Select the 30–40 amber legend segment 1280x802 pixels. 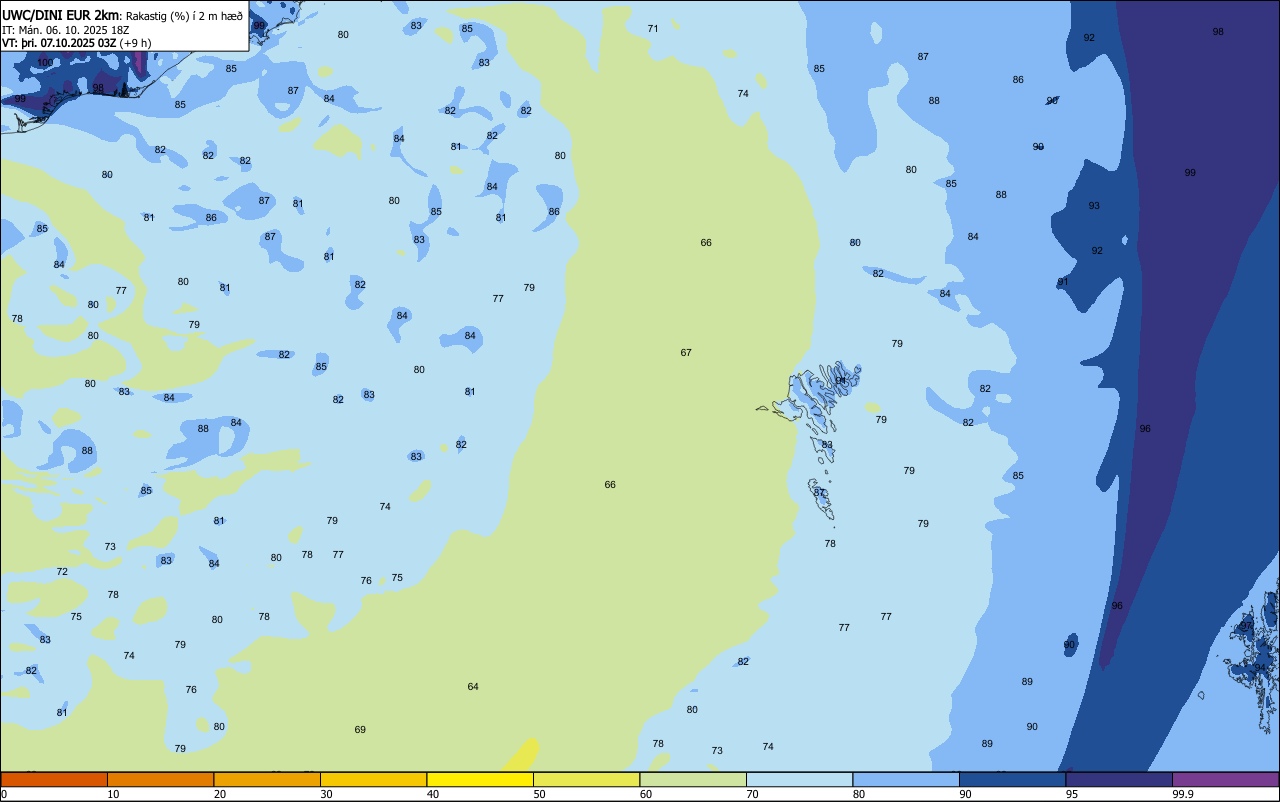[x=373, y=779]
